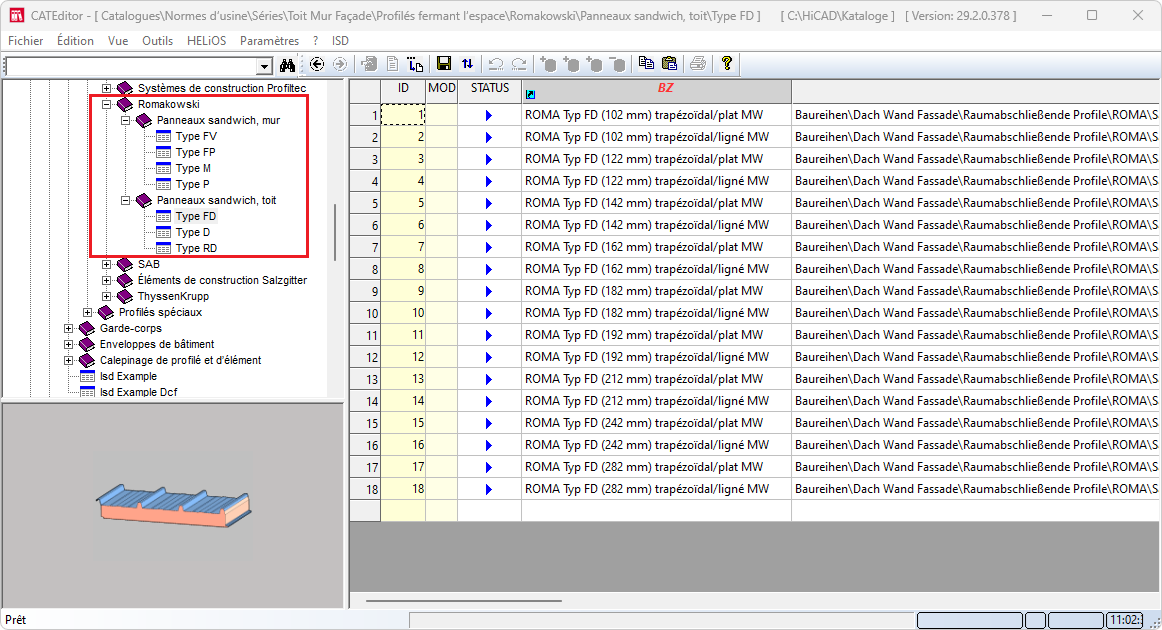Open the ? help menu

tap(316, 41)
